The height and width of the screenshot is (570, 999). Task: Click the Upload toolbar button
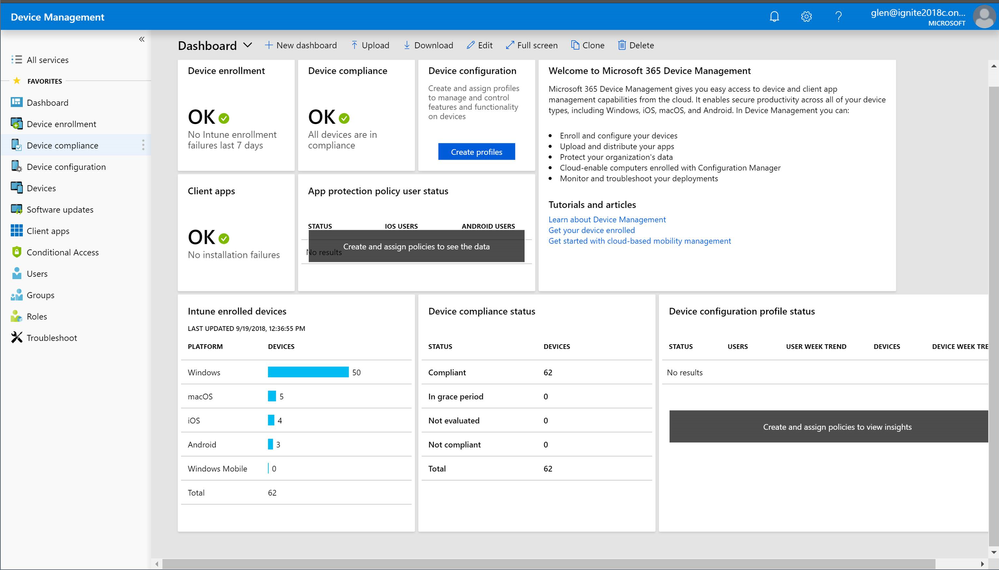370,45
